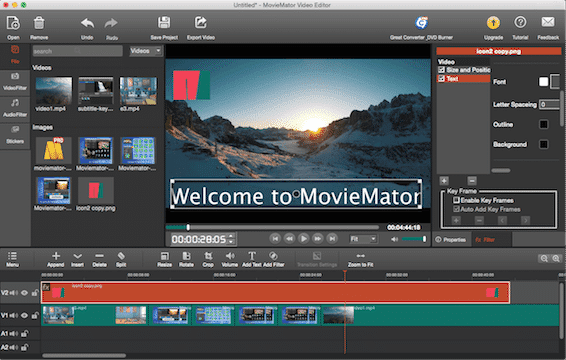Remove filter with minus button
This screenshot has height=360, width=566.
471,180
